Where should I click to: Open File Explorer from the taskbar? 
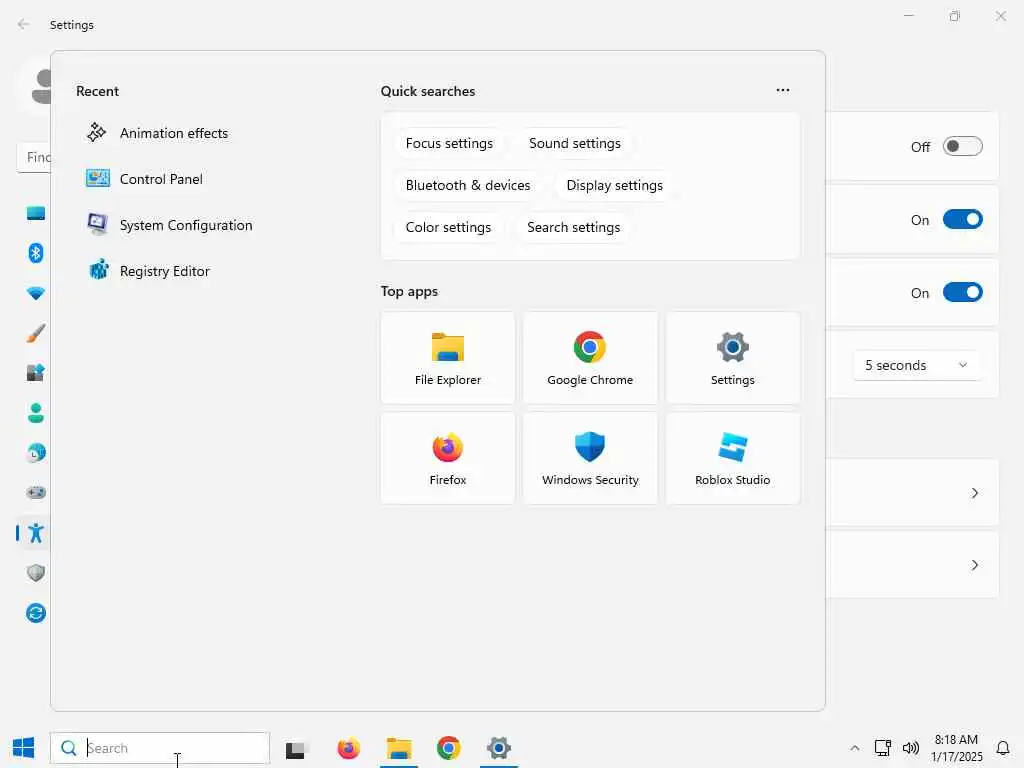click(399, 748)
